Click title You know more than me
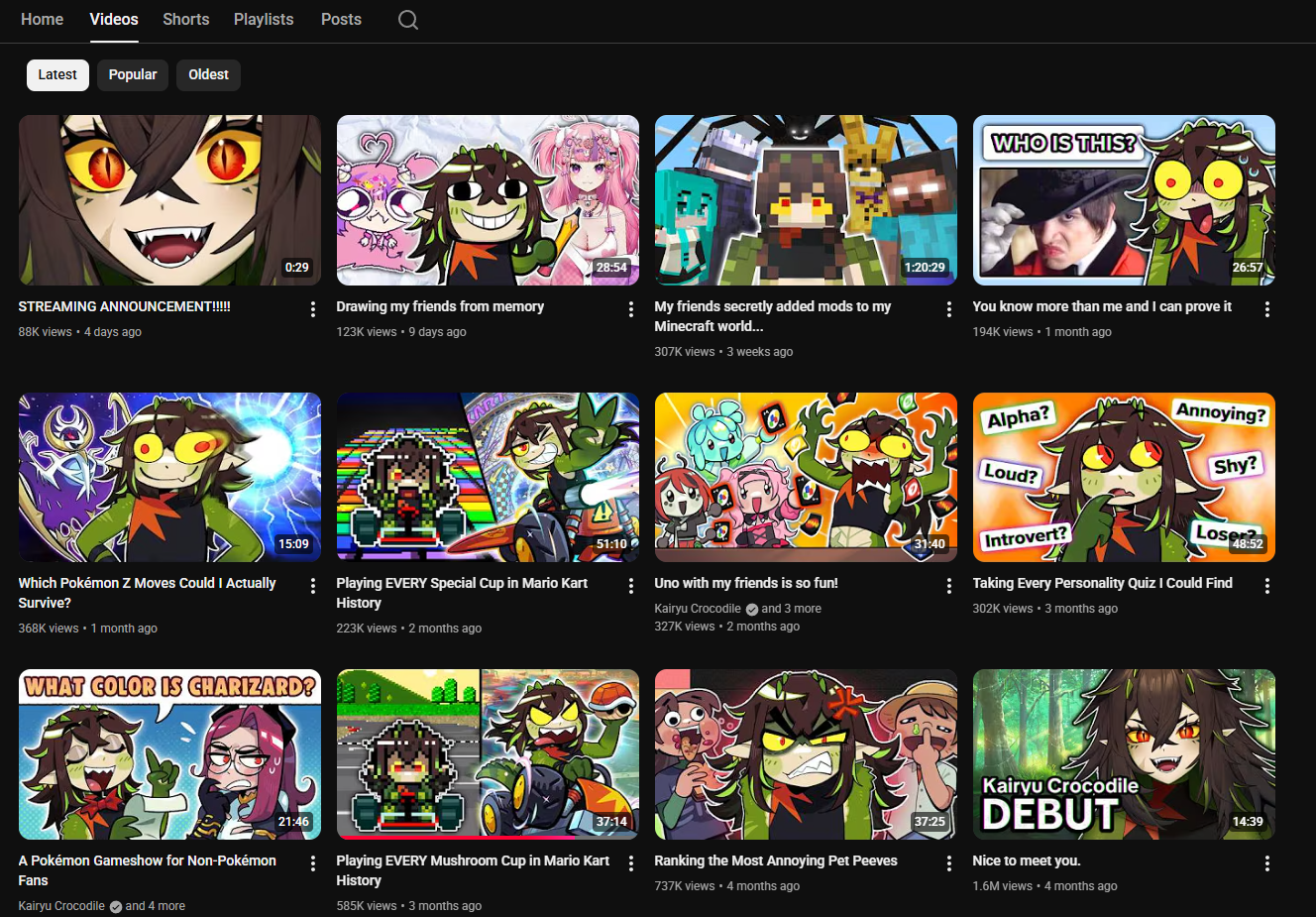Viewport: 1316px width, 917px height. click(1102, 307)
